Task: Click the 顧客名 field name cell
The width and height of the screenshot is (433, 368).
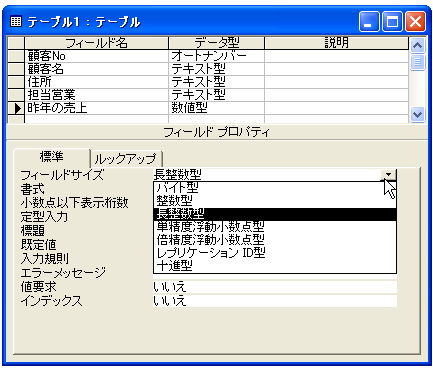Action: [96, 69]
